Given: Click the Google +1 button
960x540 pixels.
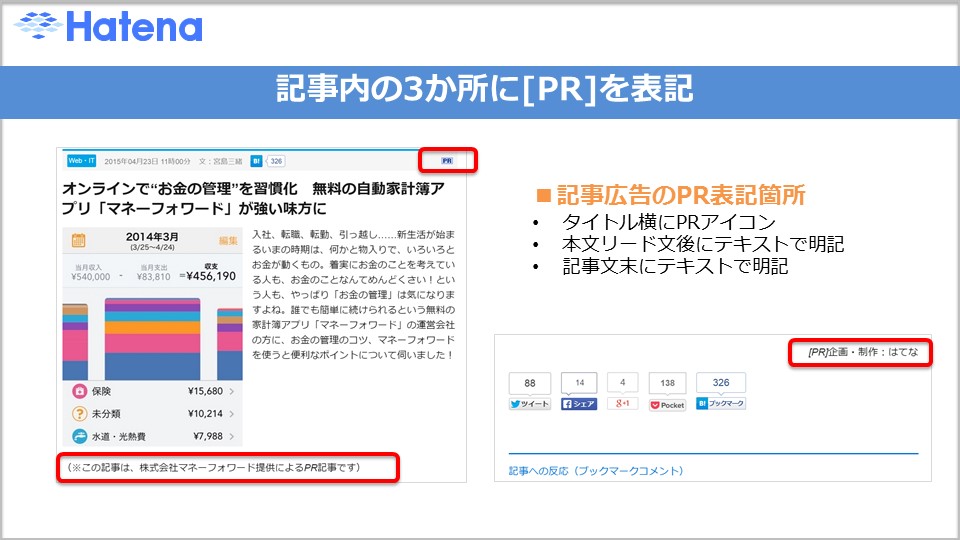Looking at the screenshot, I should coord(623,403).
